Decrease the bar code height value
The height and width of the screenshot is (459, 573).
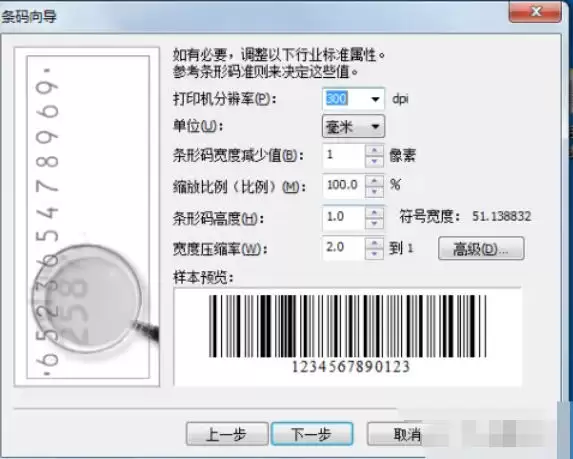coord(374,224)
